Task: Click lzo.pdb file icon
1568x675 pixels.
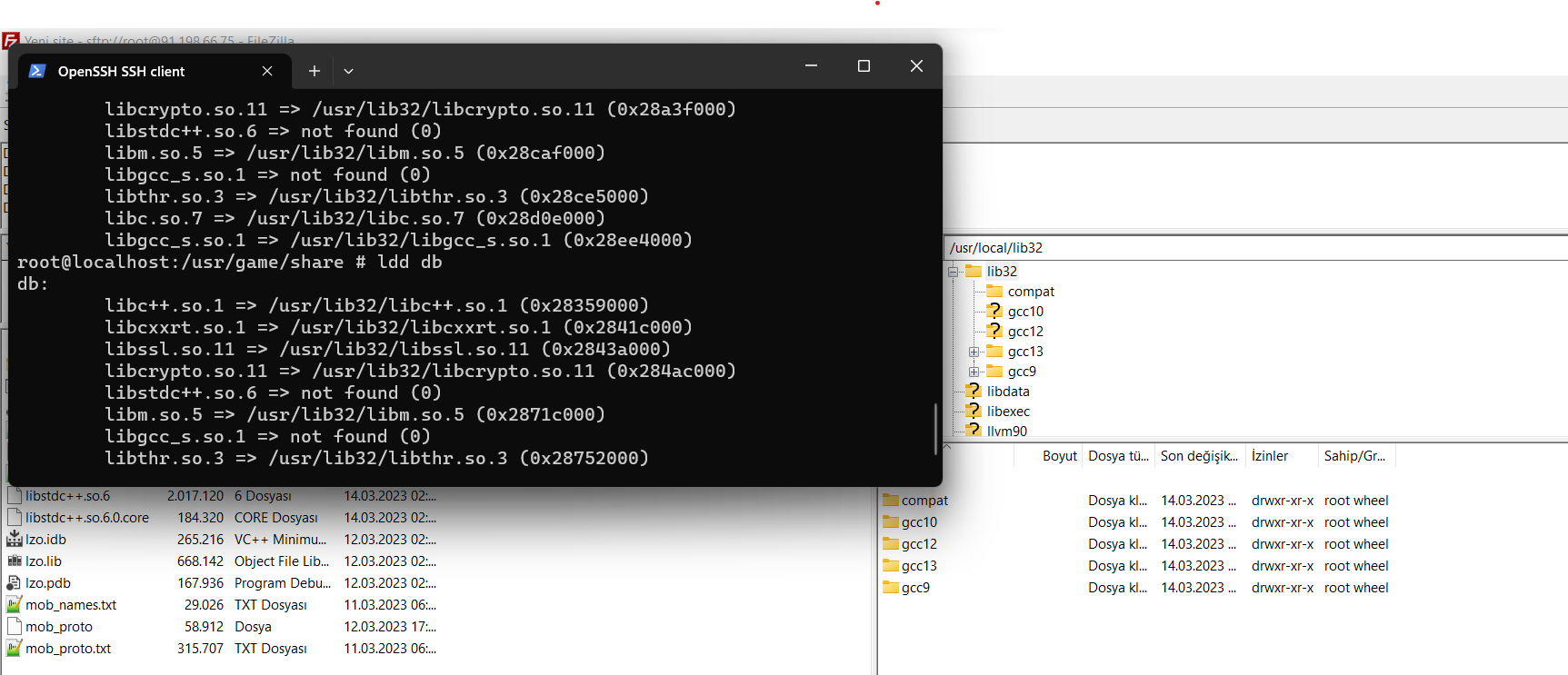Action: pos(15,583)
